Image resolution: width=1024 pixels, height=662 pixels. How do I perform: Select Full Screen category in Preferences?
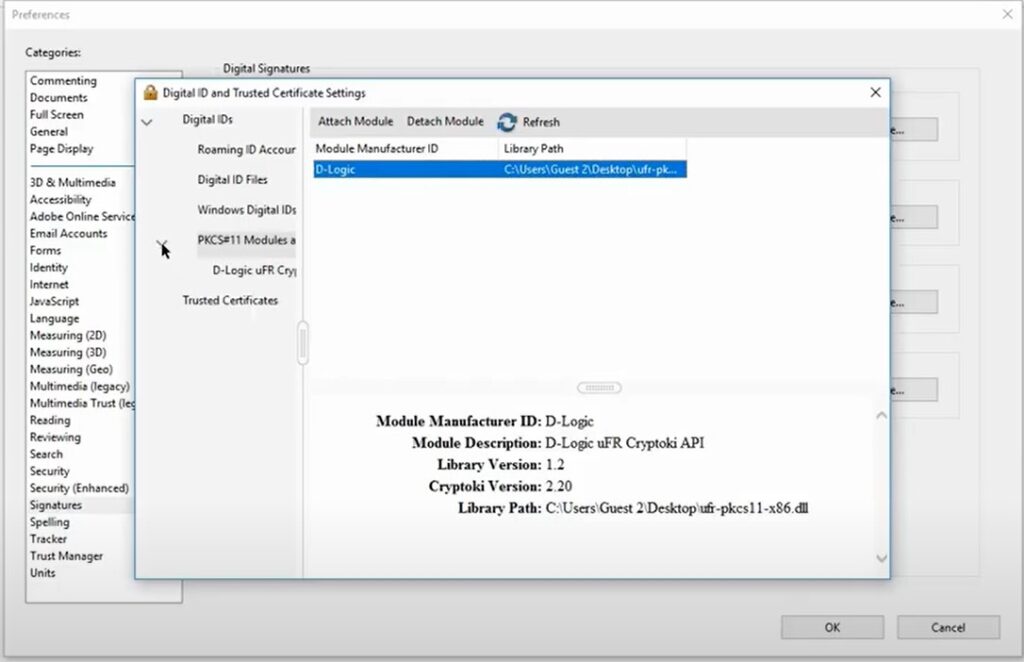(x=57, y=115)
